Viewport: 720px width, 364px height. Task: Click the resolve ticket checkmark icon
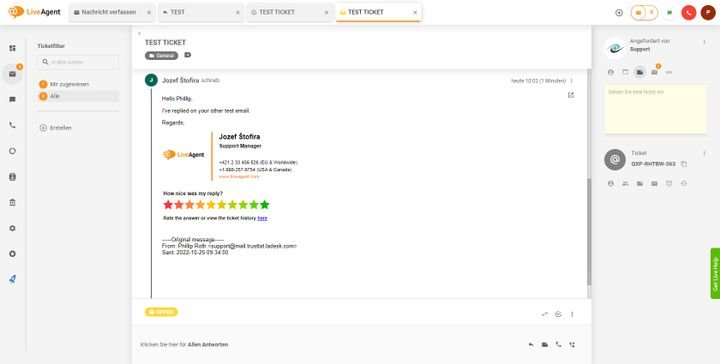tap(558, 314)
